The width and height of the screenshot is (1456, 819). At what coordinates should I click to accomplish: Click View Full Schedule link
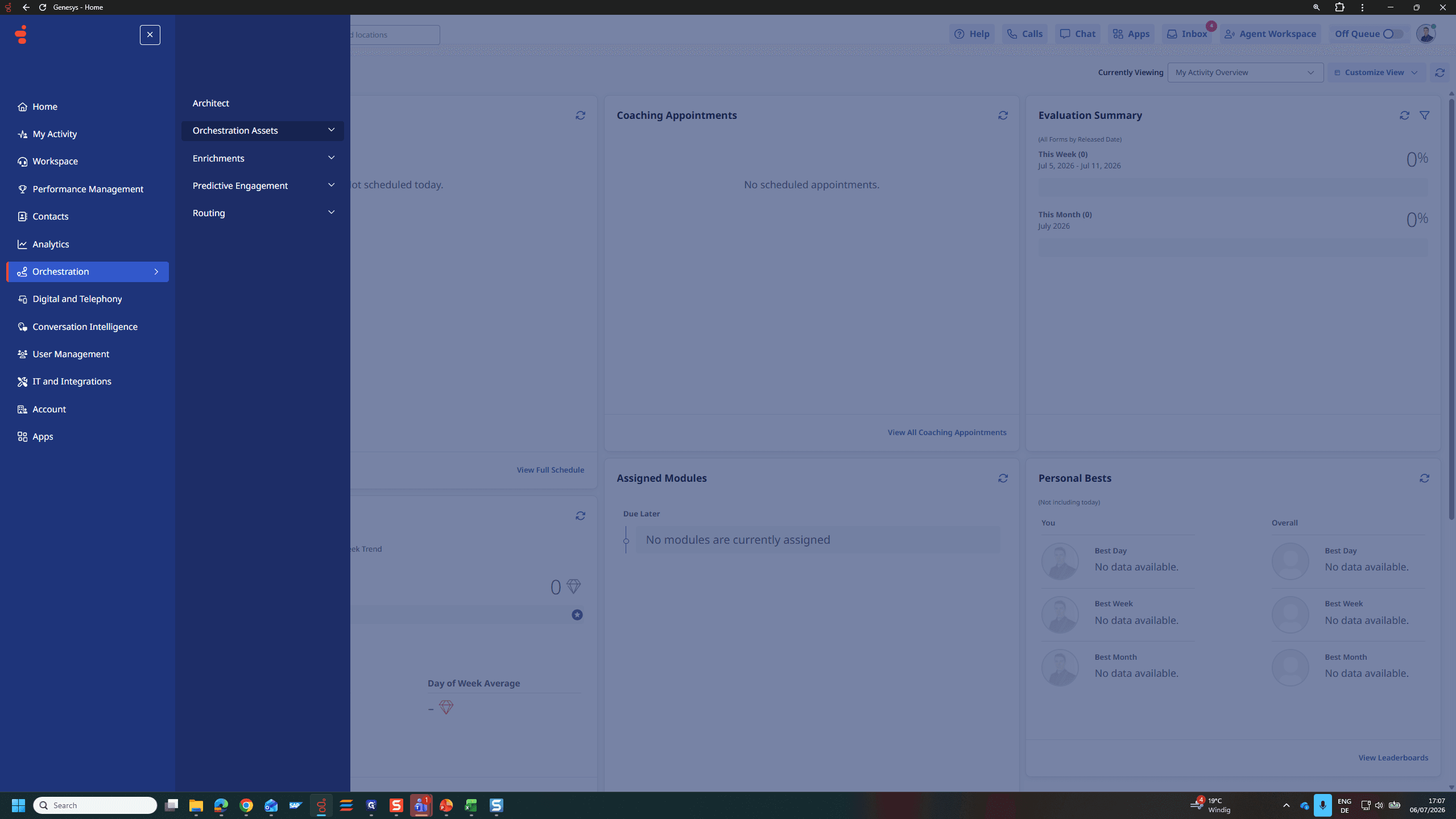pos(550,470)
